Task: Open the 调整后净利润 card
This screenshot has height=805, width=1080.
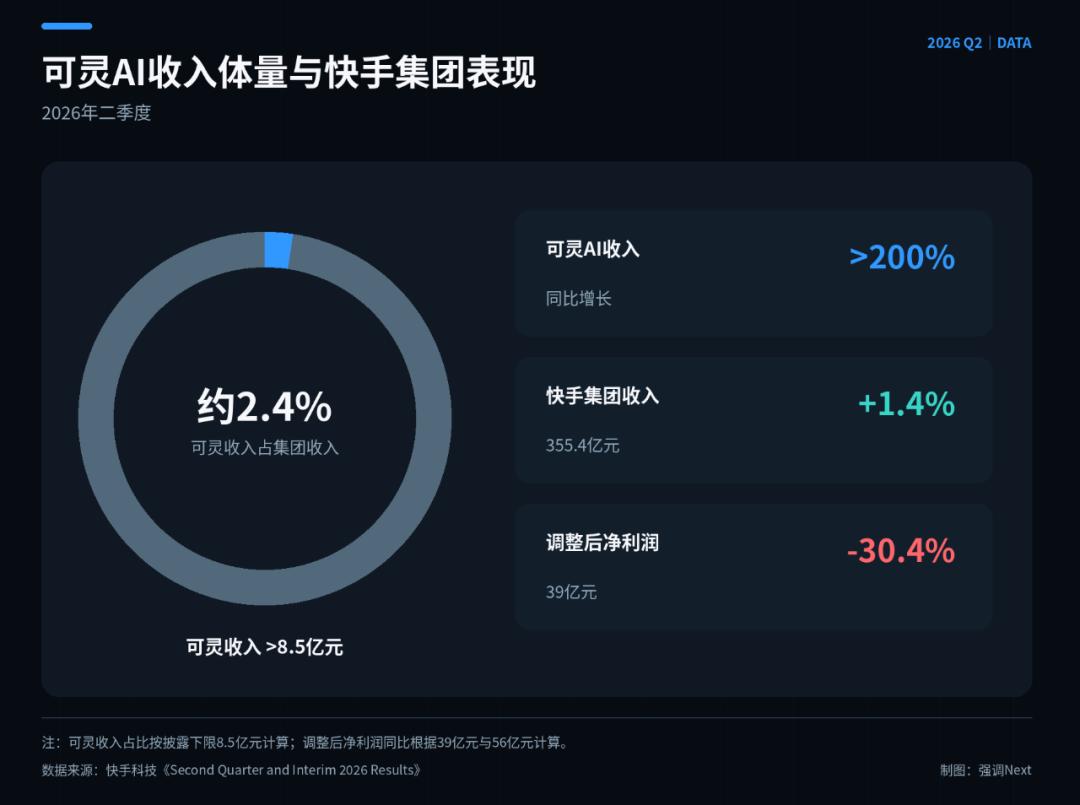Action: pos(754,567)
